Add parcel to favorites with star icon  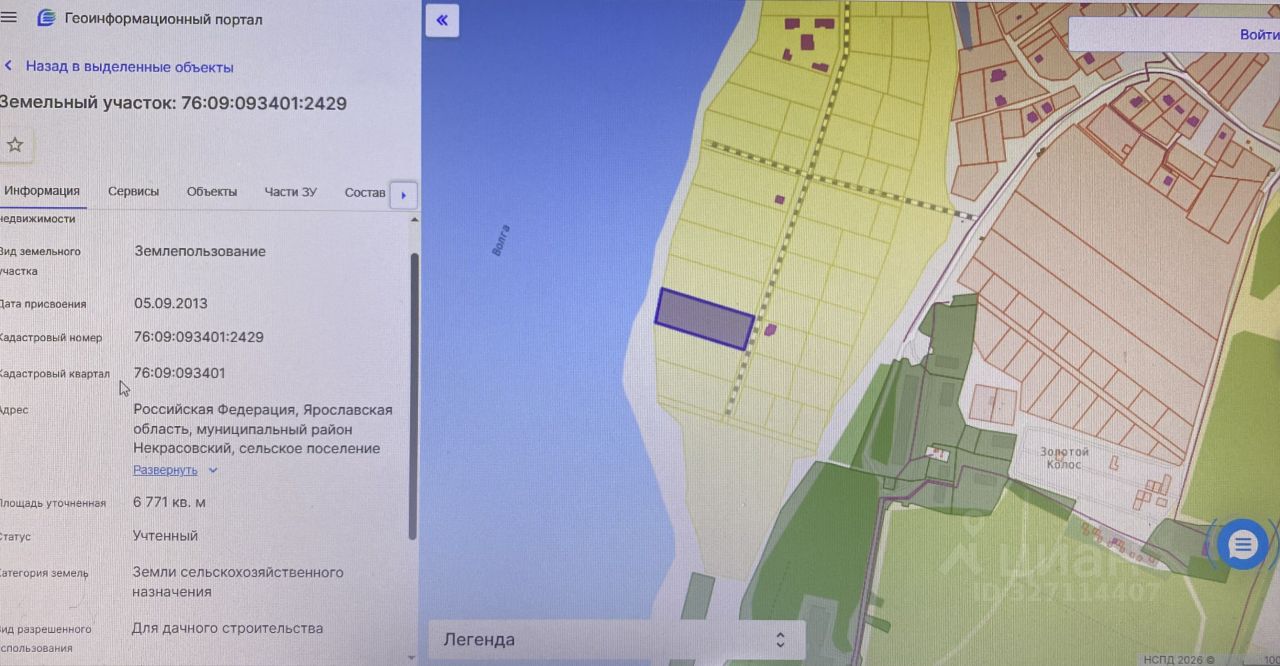click(15, 145)
